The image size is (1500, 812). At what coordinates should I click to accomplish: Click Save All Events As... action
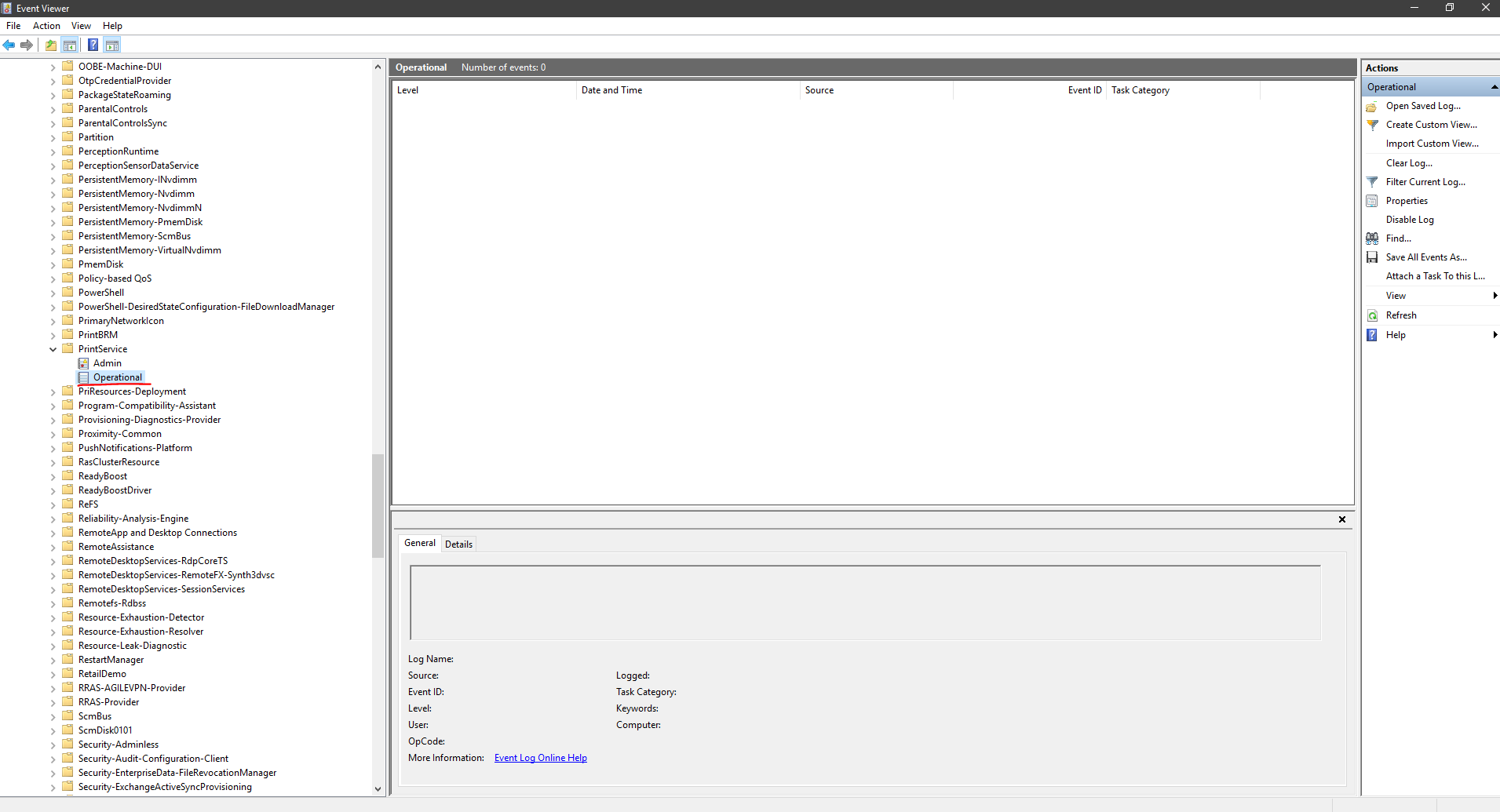(1426, 257)
